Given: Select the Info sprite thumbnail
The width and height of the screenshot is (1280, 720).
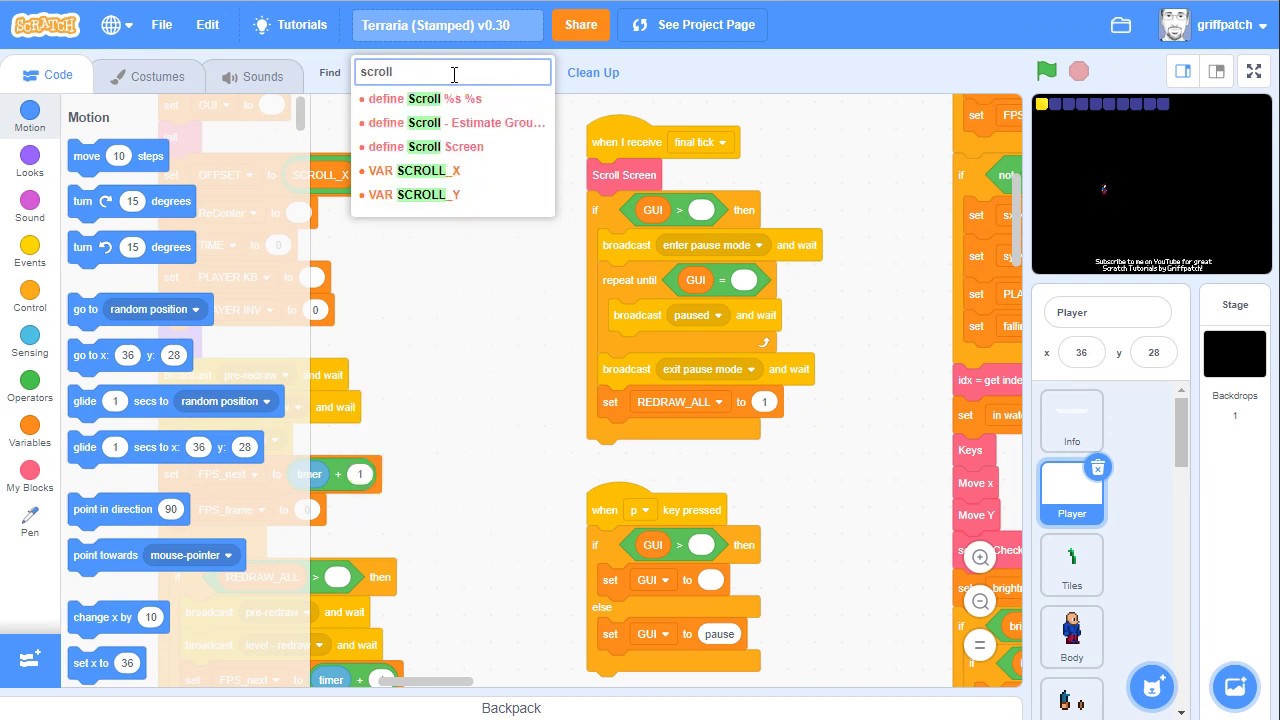Looking at the screenshot, I should (1072, 420).
